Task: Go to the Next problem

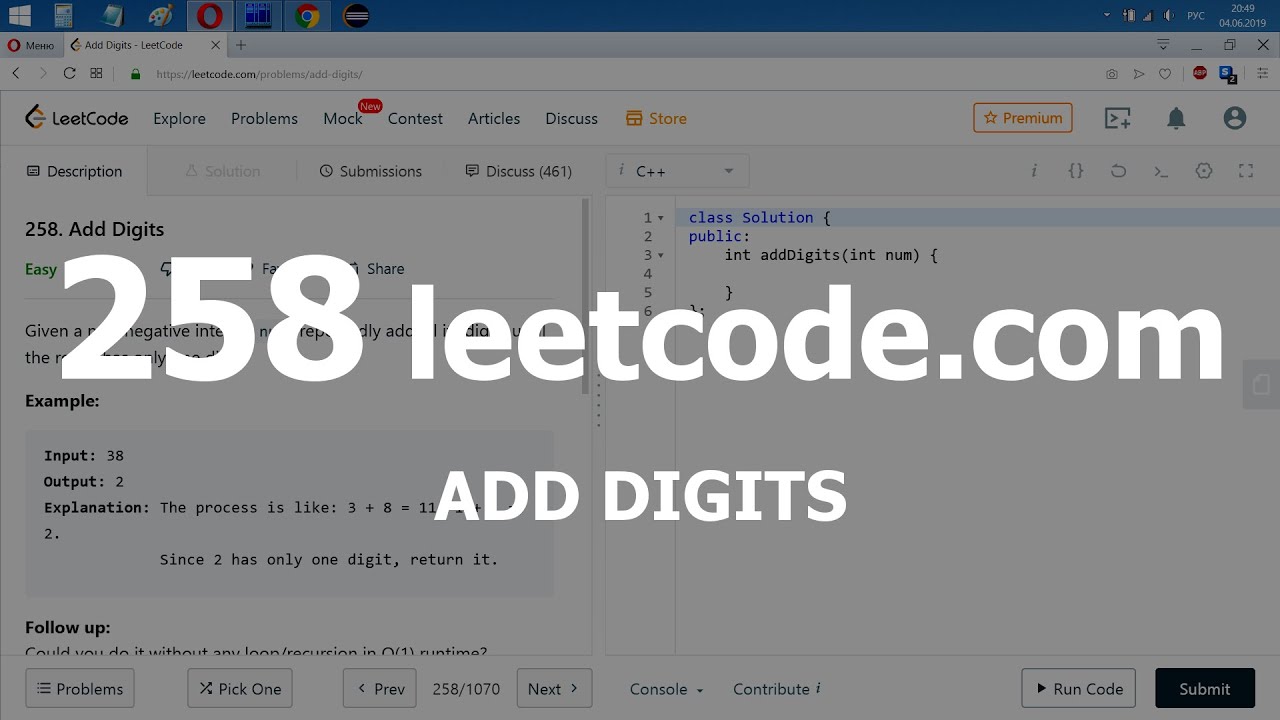Action: pos(554,689)
